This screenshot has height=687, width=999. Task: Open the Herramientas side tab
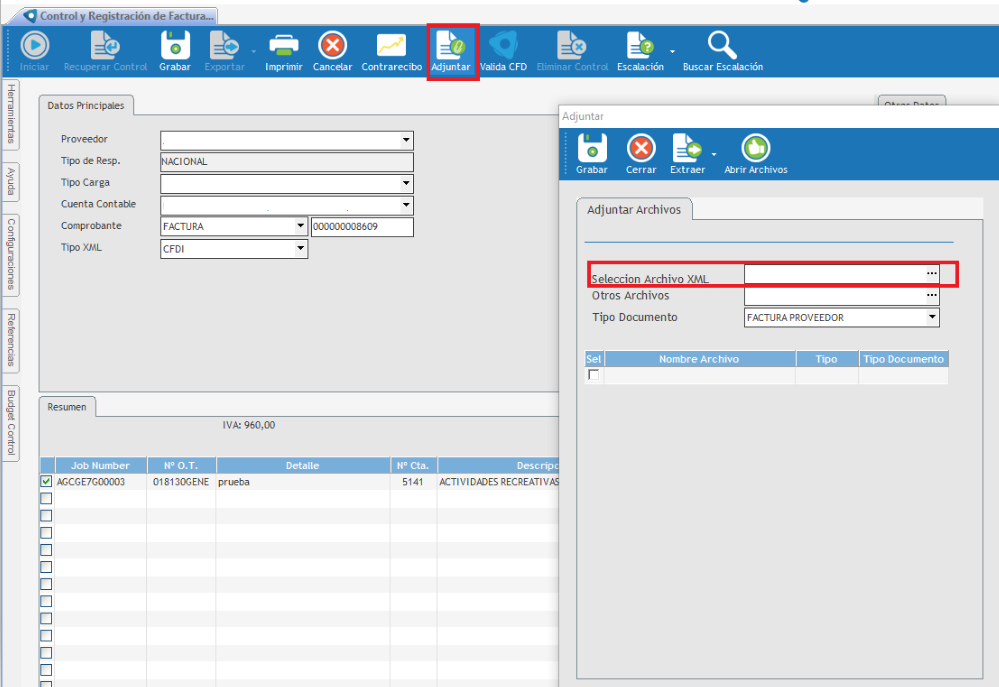coord(10,113)
